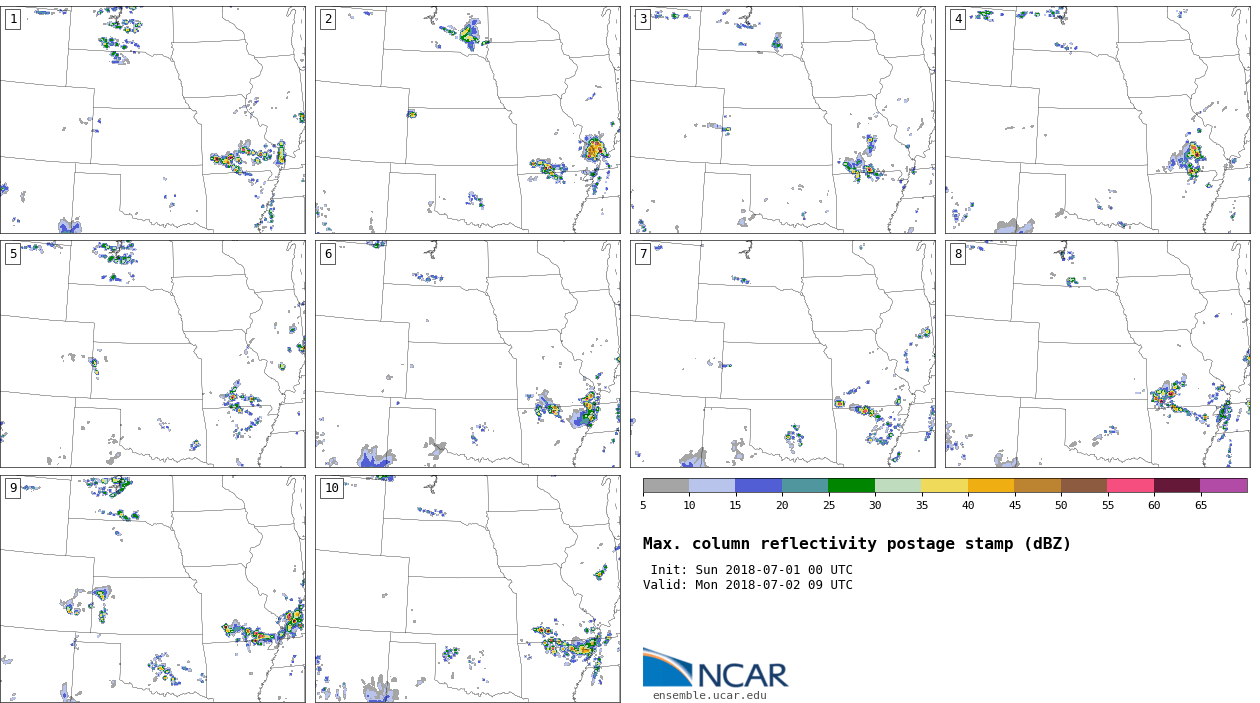Open ensemble member 5 reflectivity panel

point(152,354)
